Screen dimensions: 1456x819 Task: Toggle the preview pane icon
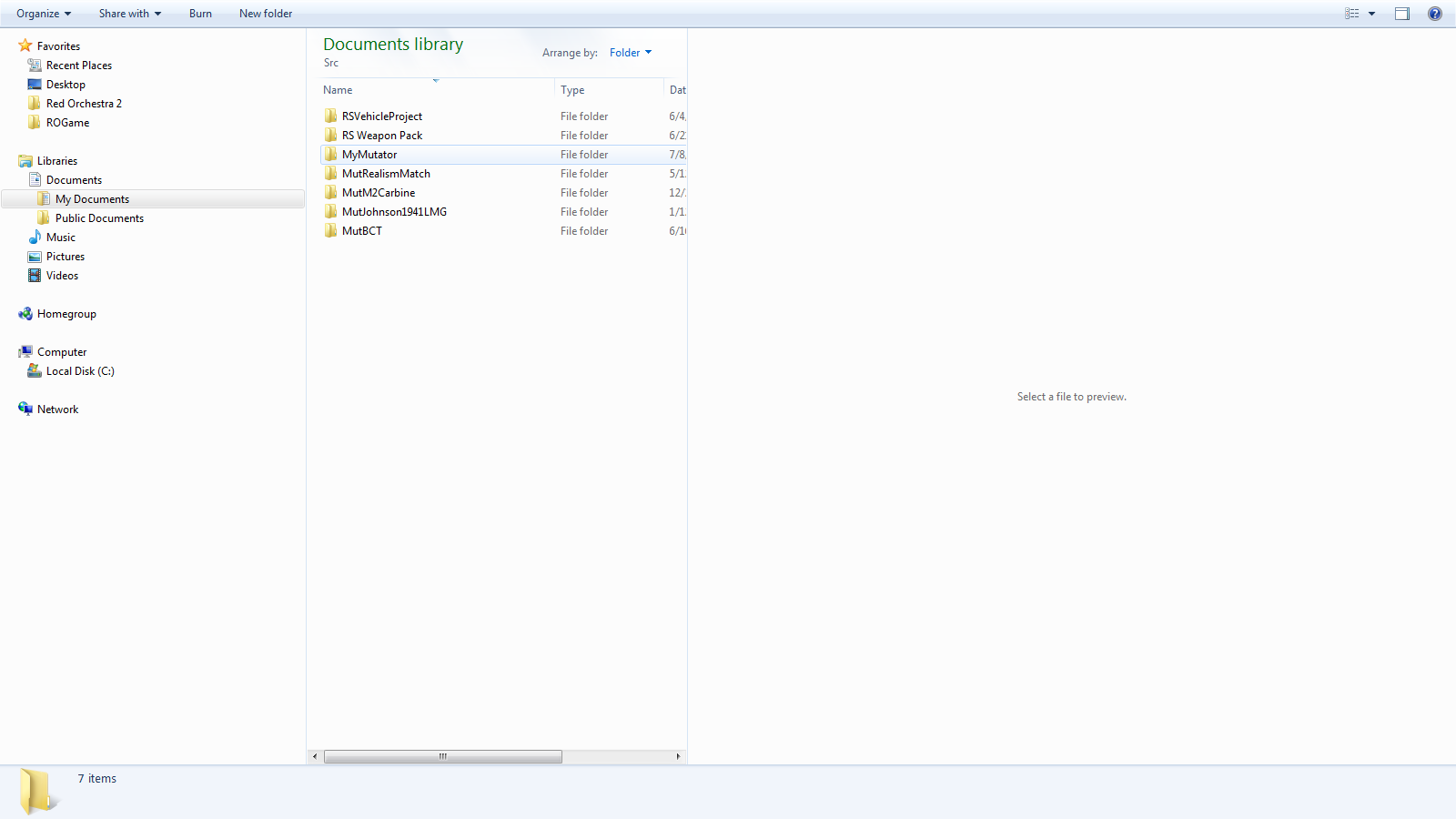point(1402,14)
